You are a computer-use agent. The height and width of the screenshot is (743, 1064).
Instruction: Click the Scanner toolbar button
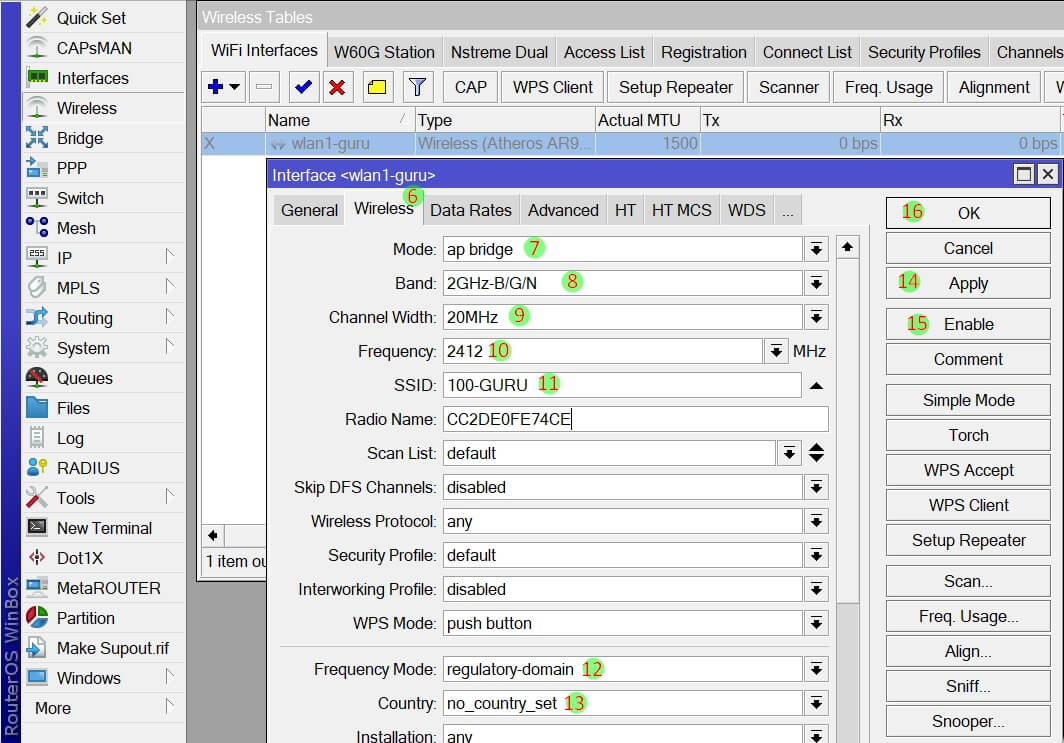click(x=788, y=87)
